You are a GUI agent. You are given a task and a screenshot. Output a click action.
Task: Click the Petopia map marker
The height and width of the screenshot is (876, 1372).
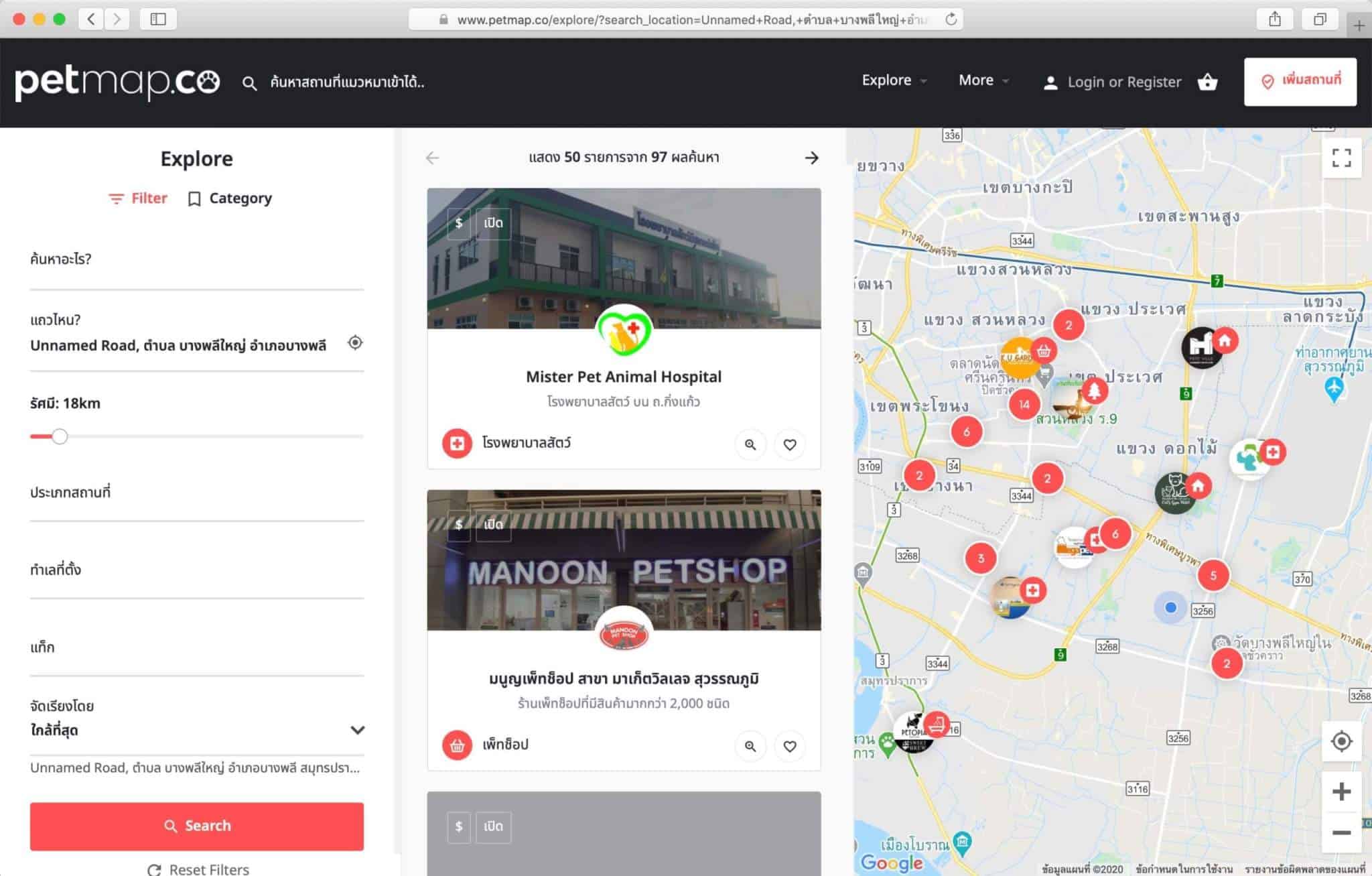pyautogui.click(x=914, y=732)
